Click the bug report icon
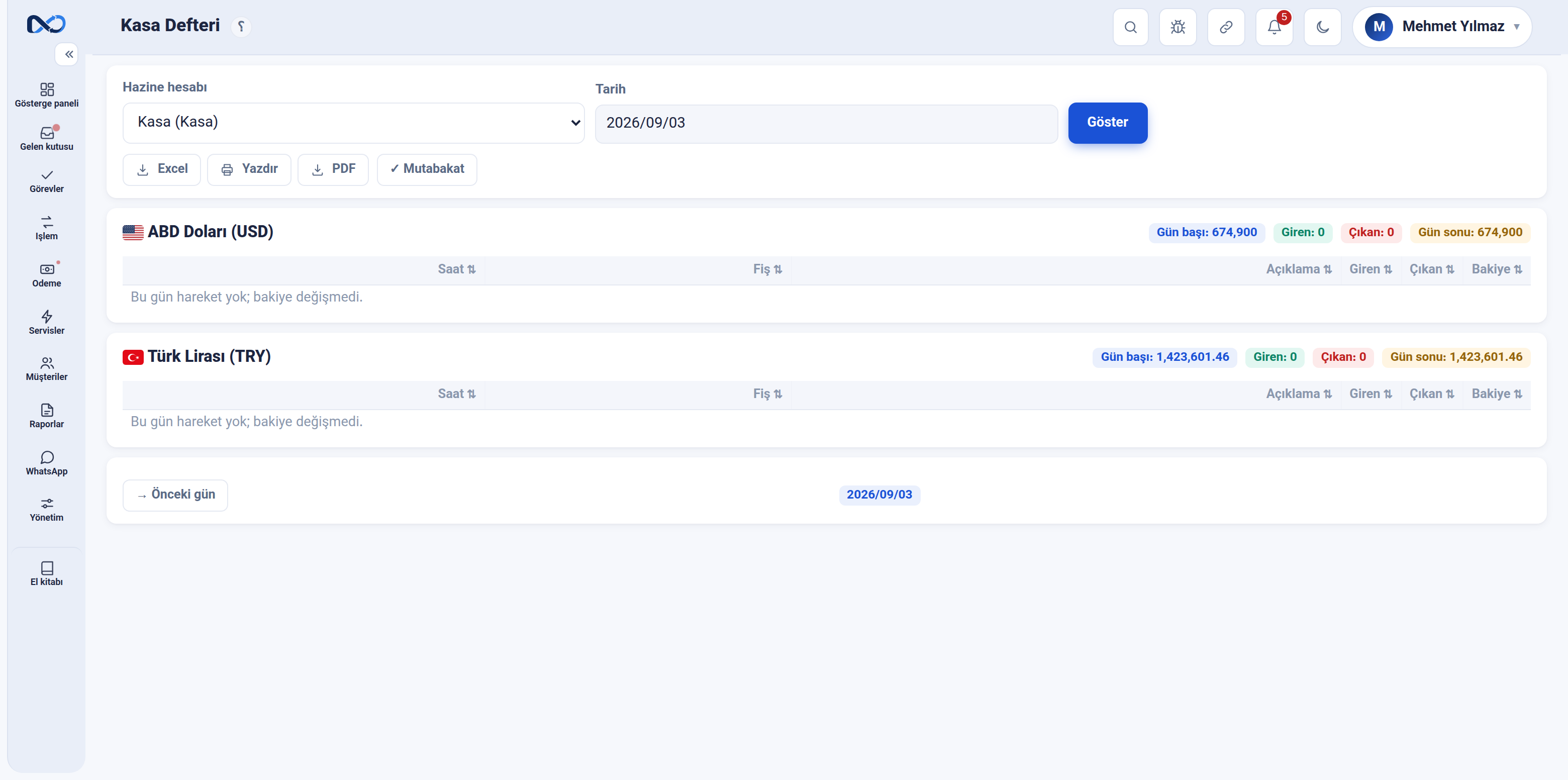1568x780 pixels. 1178,27
